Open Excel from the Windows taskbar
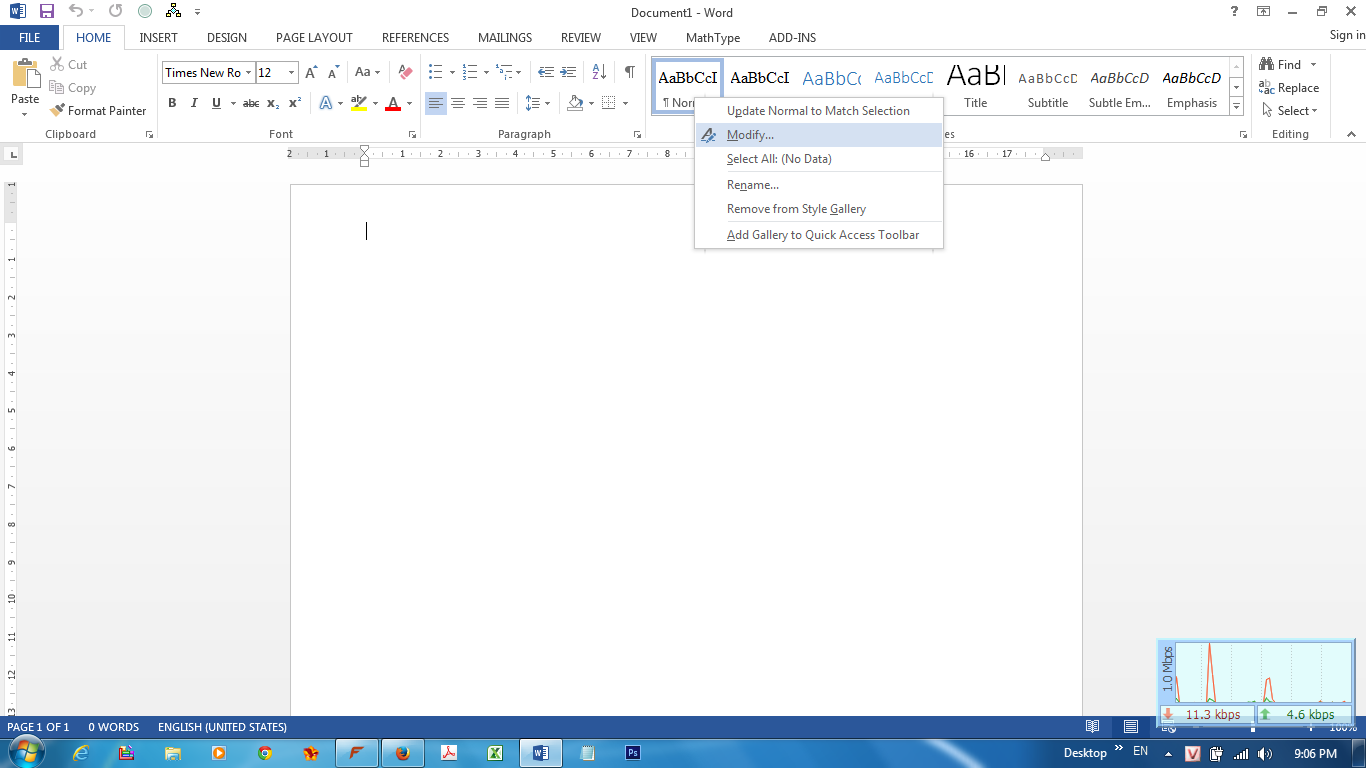1366x768 pixels. tap(494, 753)
